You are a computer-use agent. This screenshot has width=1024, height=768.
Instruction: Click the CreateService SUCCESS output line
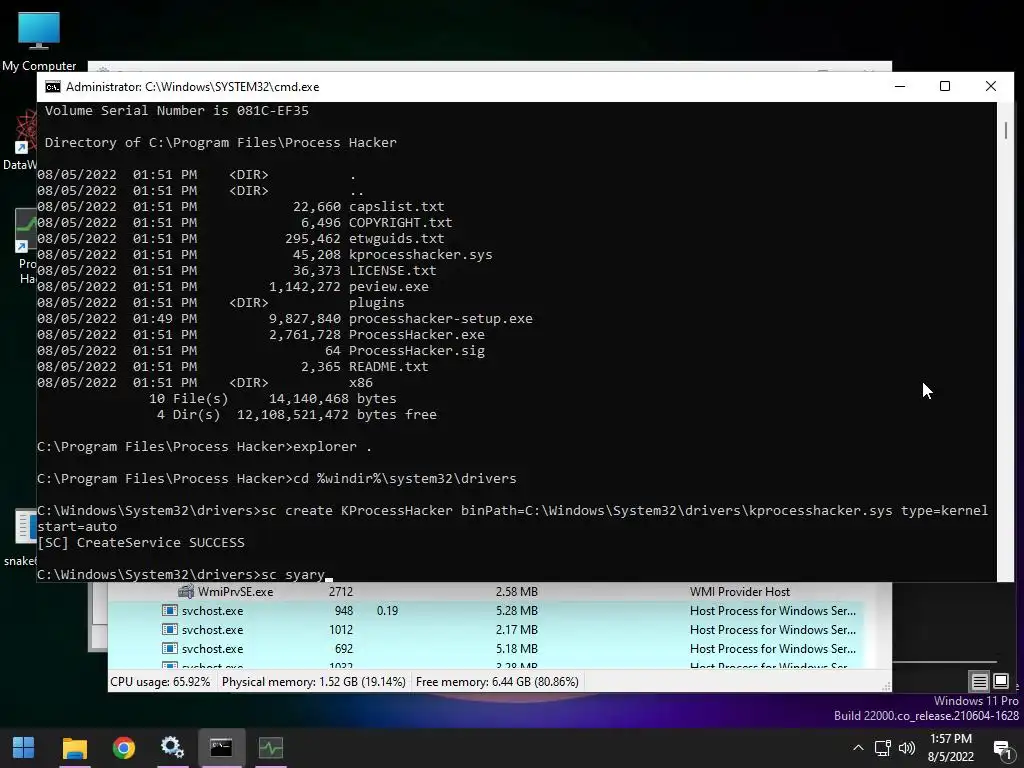141,543
